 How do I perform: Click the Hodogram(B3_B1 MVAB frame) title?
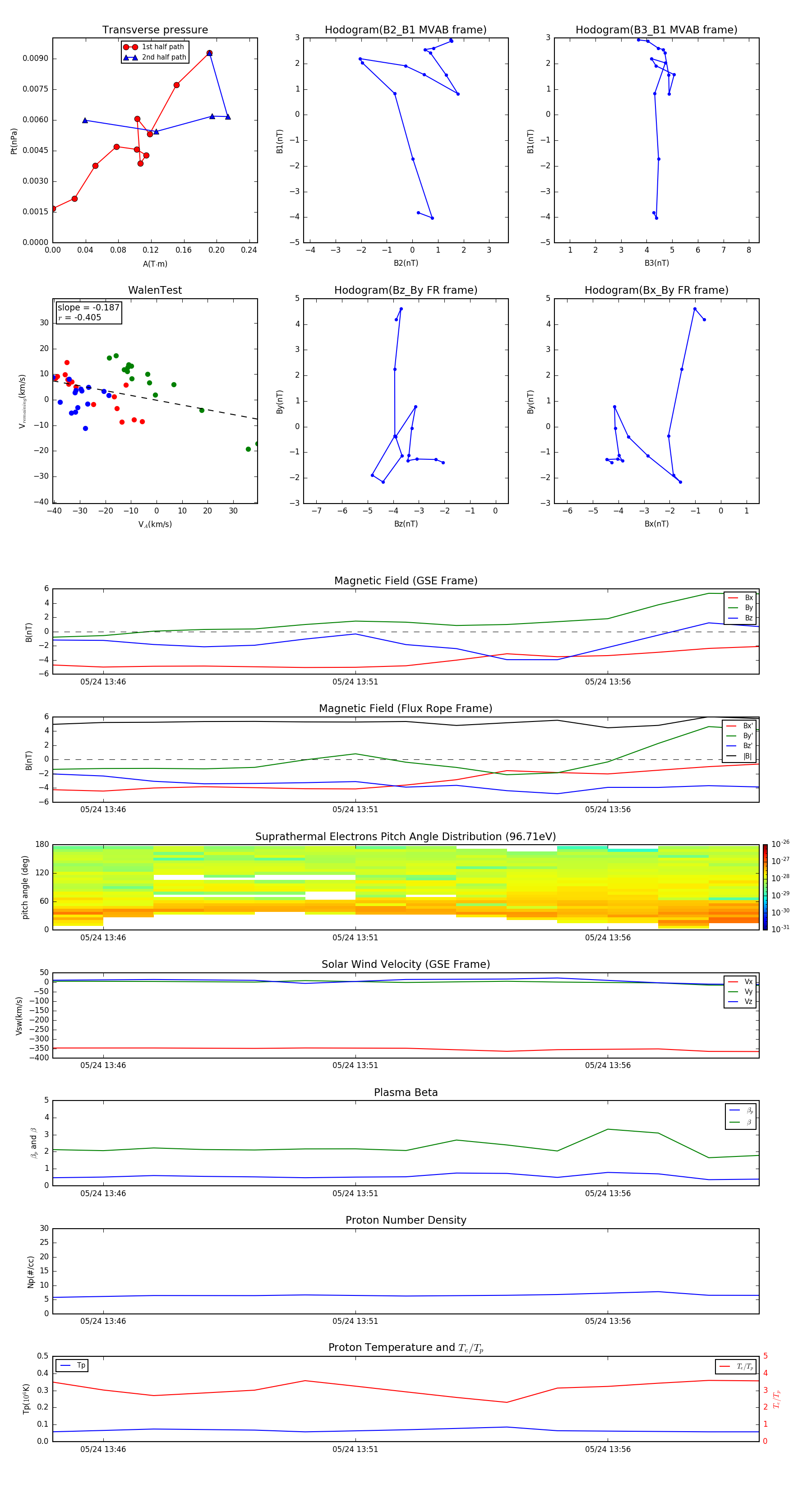[x=656, y=30]
